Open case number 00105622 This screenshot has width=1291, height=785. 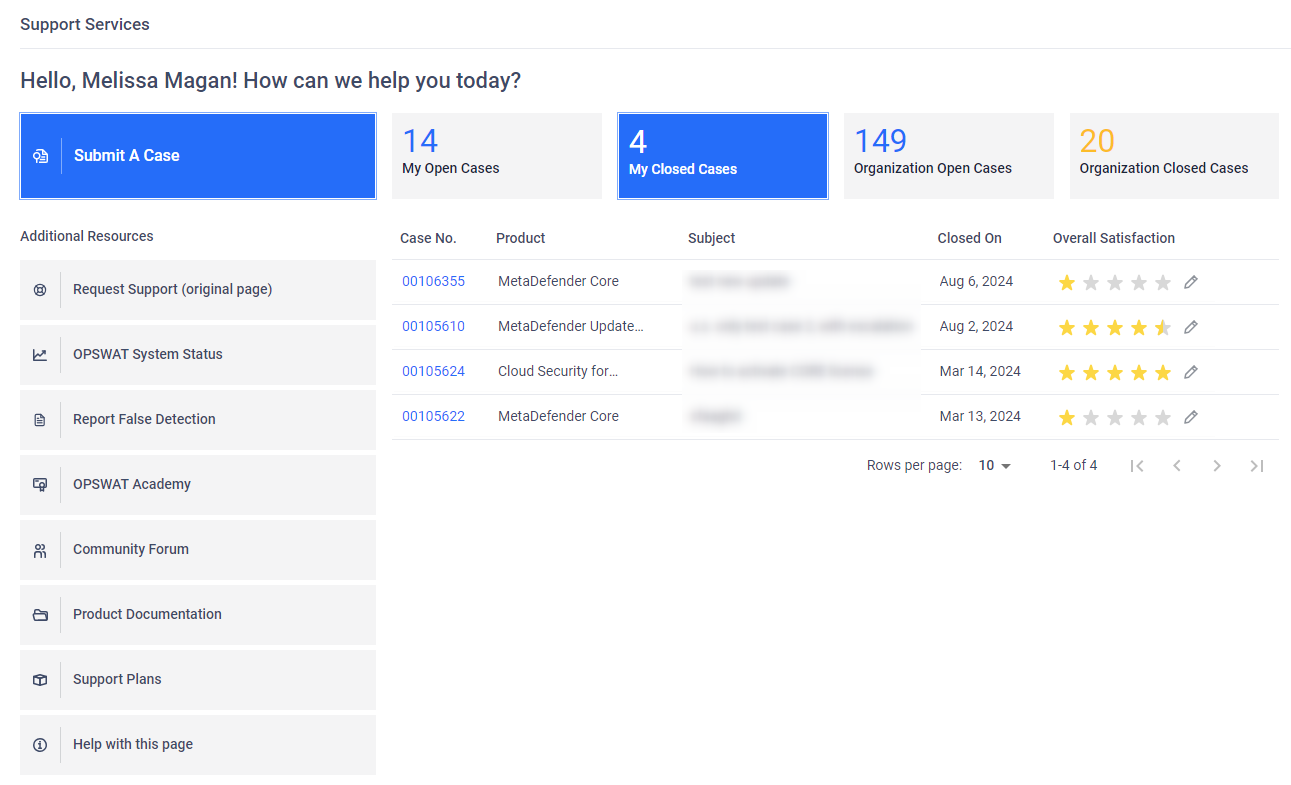point(433,417)
